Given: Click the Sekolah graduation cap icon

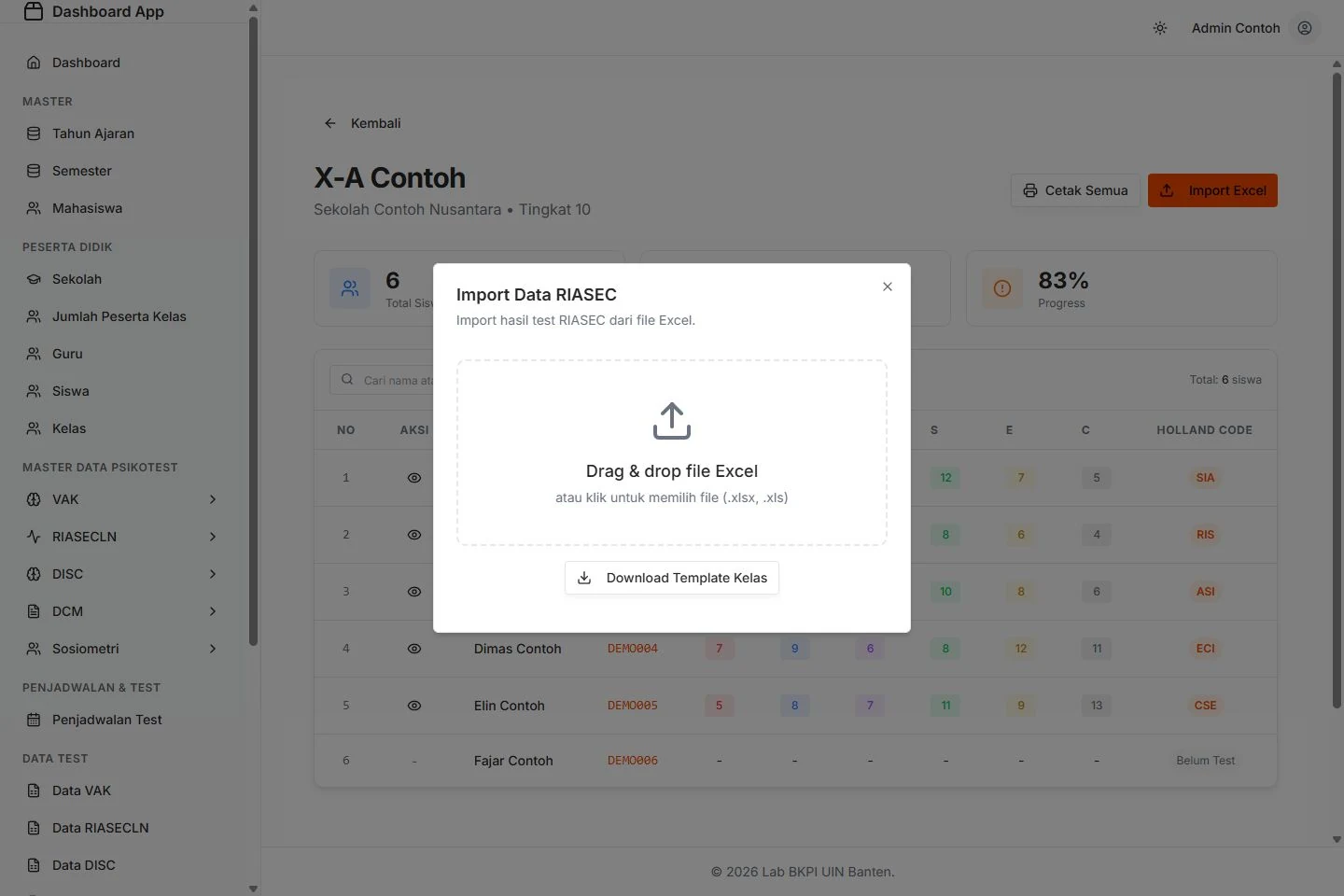Looking at the screenshot, I should (x=34, y=279).
